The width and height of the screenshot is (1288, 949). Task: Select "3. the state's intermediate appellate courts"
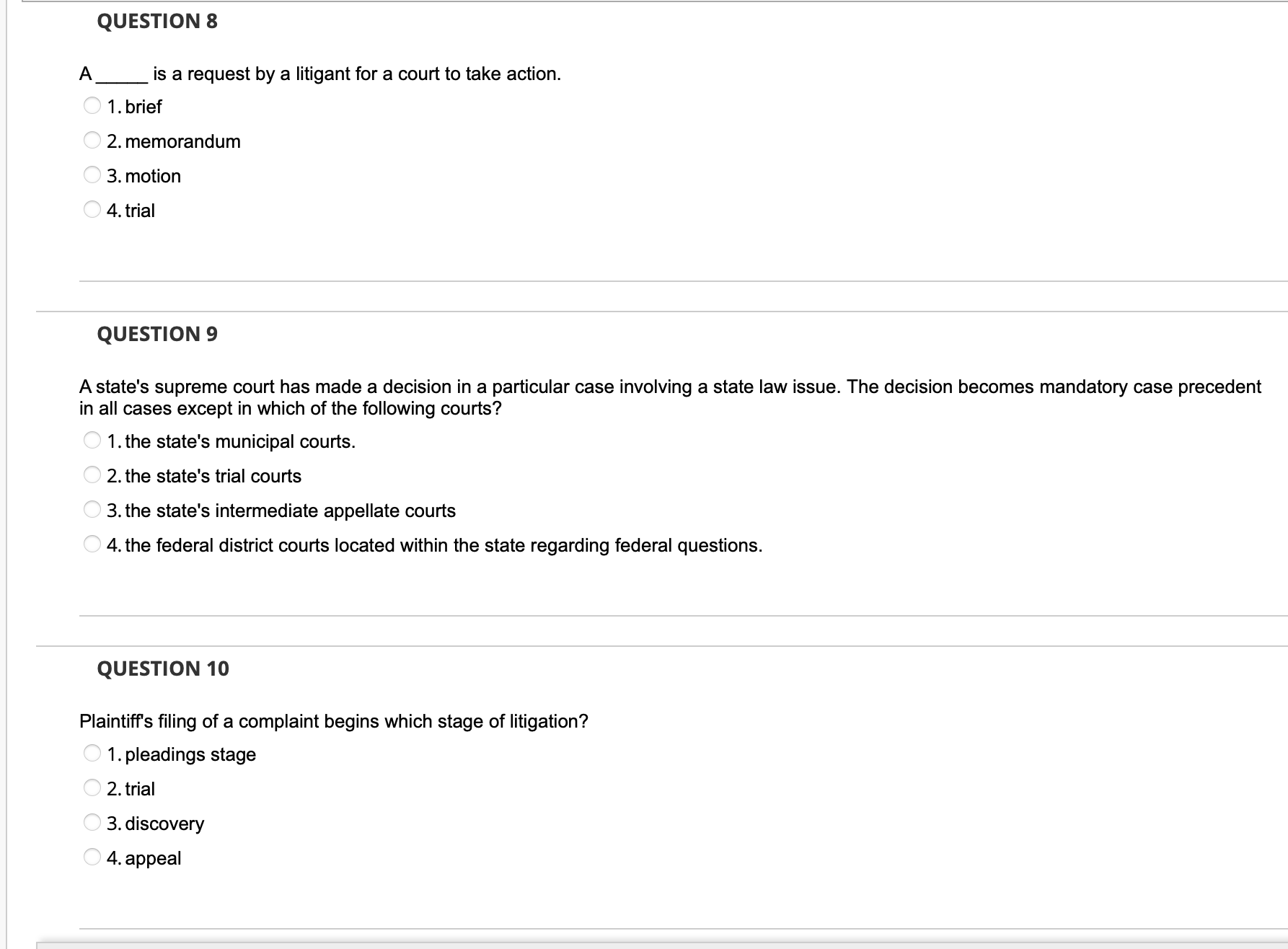point(91,510)
